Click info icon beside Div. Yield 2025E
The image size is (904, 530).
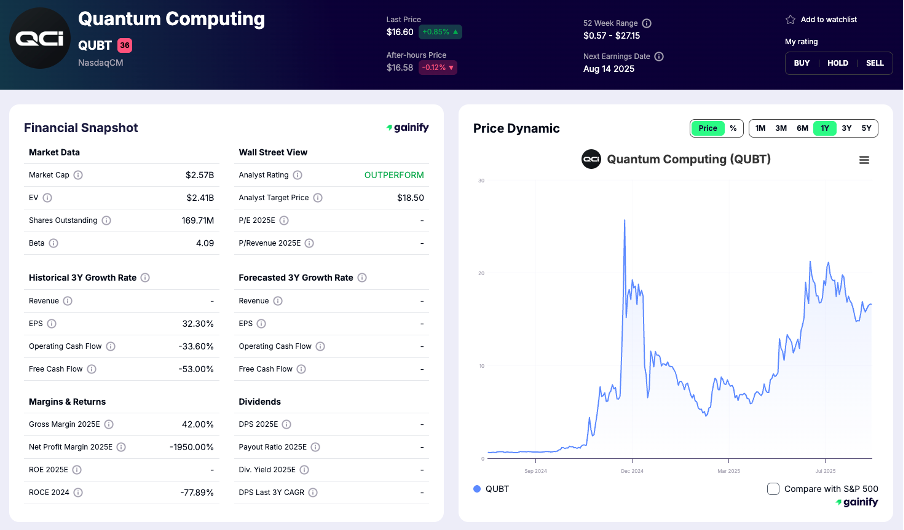pos(304,469)
